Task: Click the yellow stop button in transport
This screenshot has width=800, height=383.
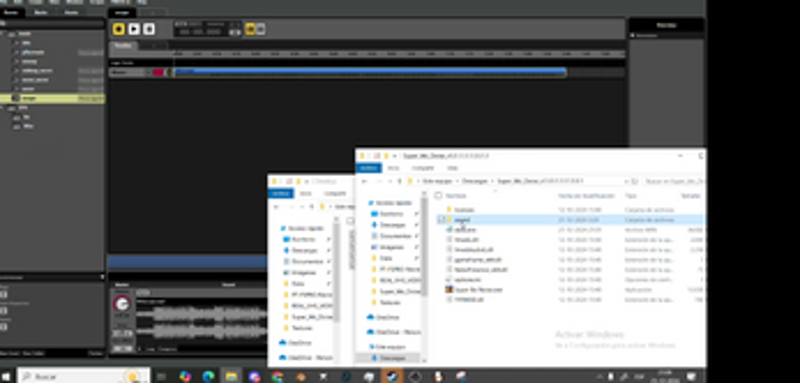Action: (x=119, y=29)
